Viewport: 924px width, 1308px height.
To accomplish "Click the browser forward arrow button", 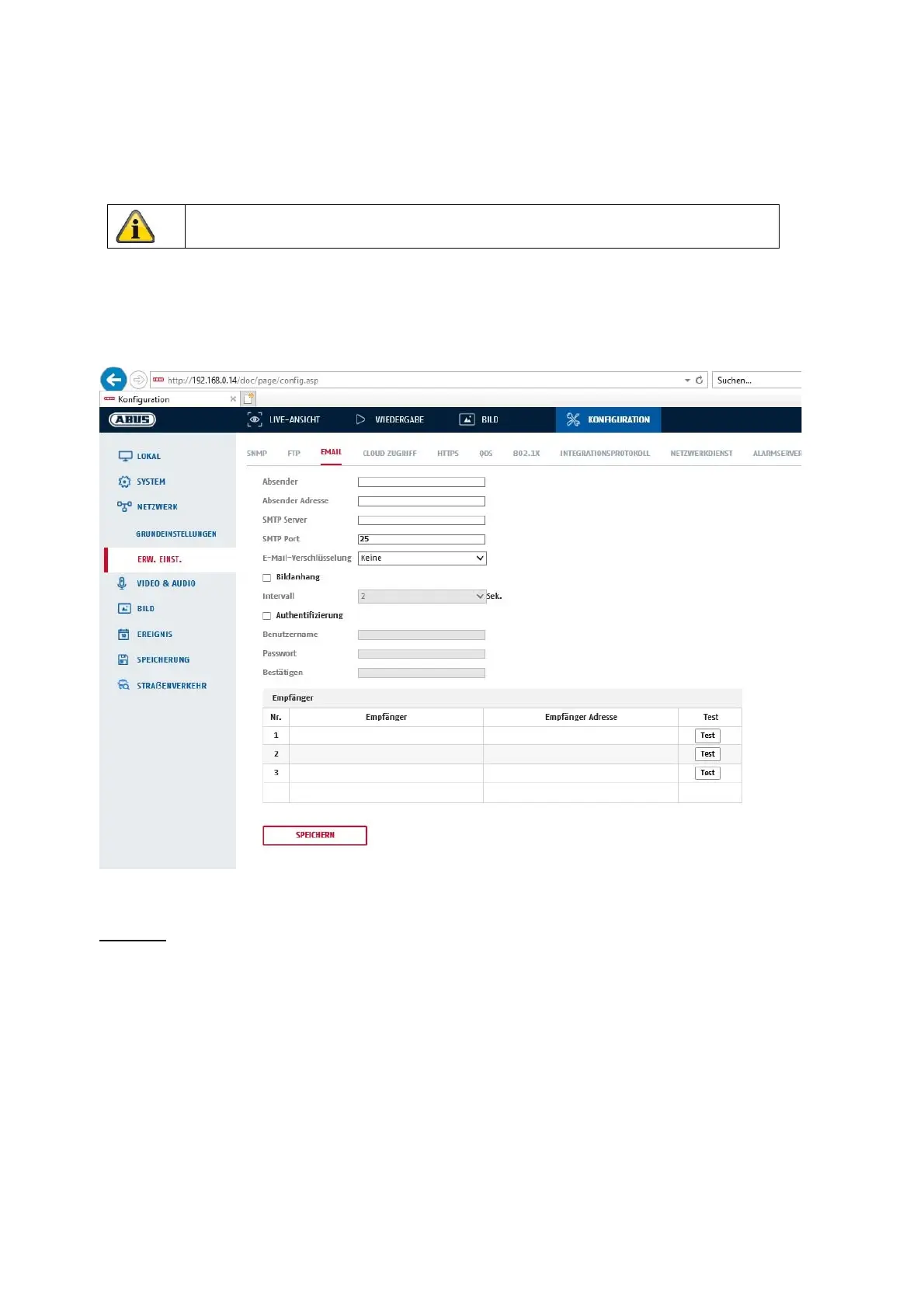I will 138,380.
